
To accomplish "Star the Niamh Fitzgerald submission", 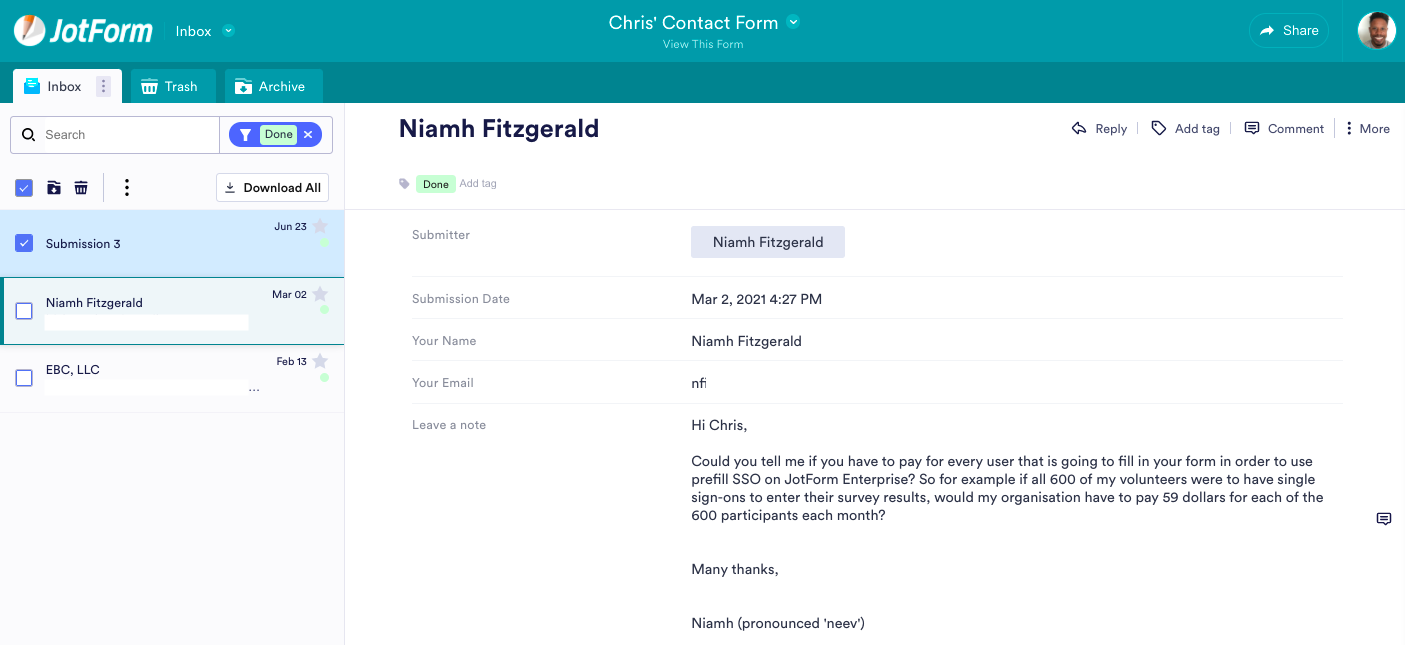I will (x=320, y=294).
